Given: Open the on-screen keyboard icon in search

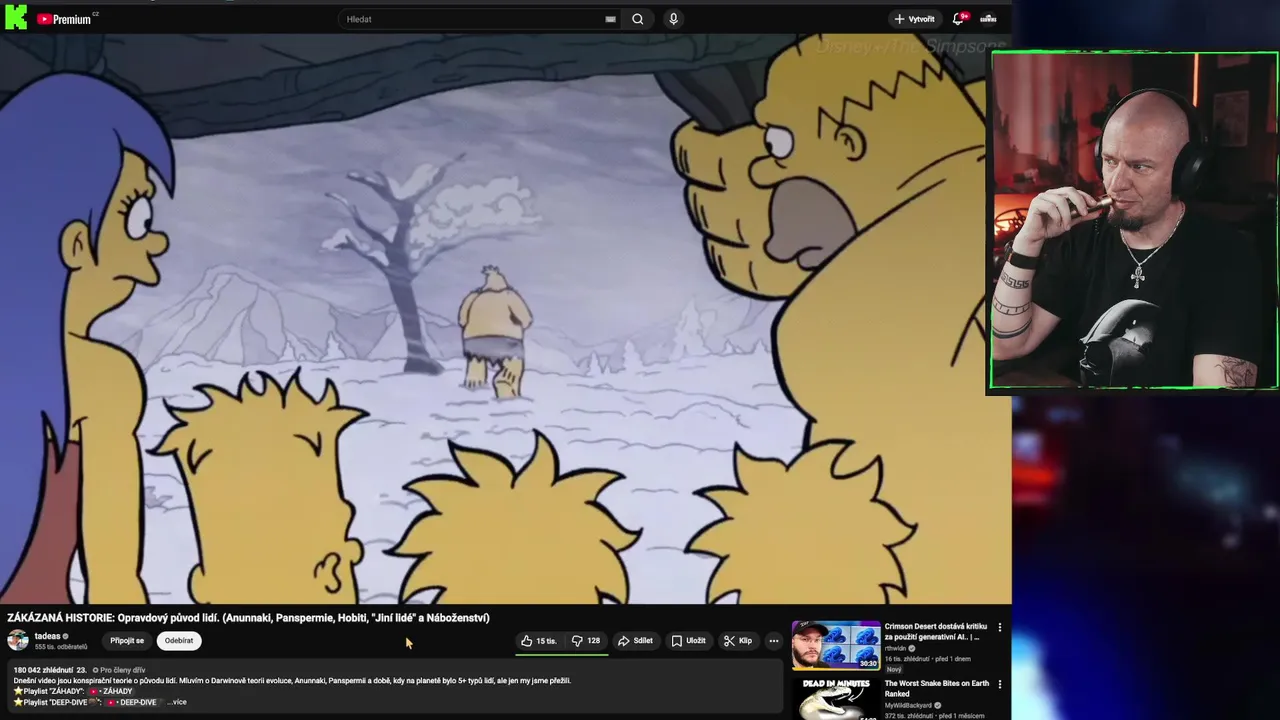Looking at the screenshot, I should click(610, 19).
